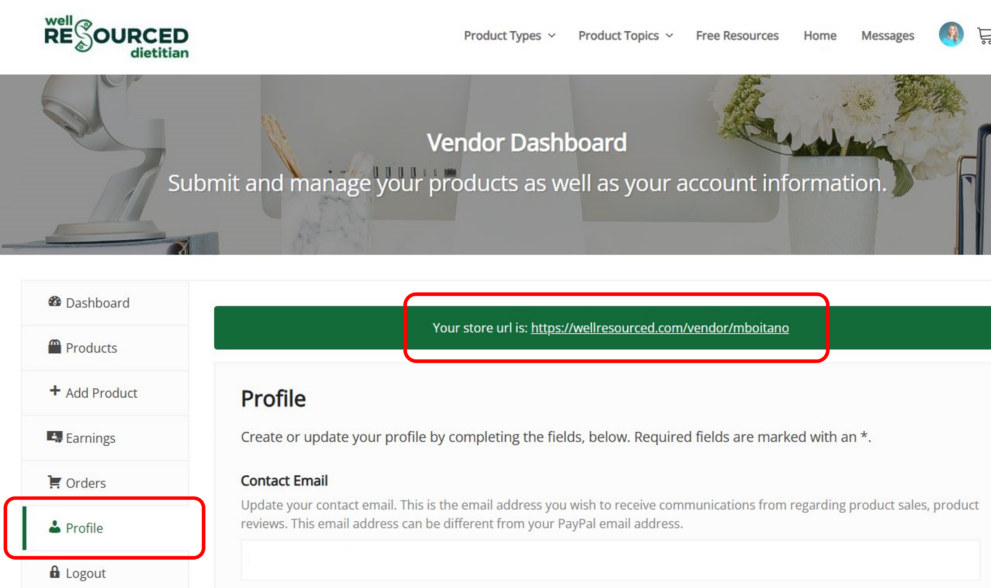Click the Orders cart icon in sidebar

pos(54,482)
